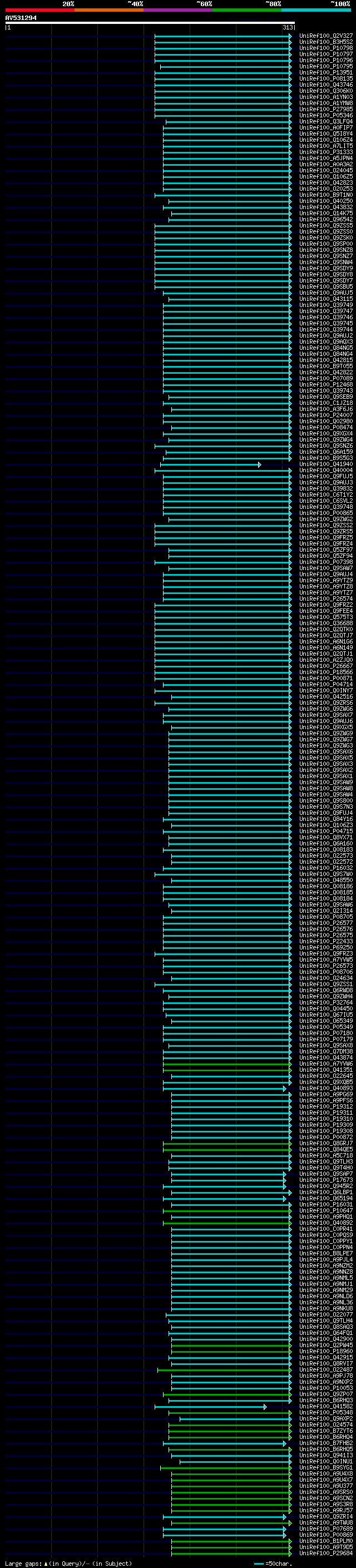Click the red ~20% identity legend segment

[40, 11]
